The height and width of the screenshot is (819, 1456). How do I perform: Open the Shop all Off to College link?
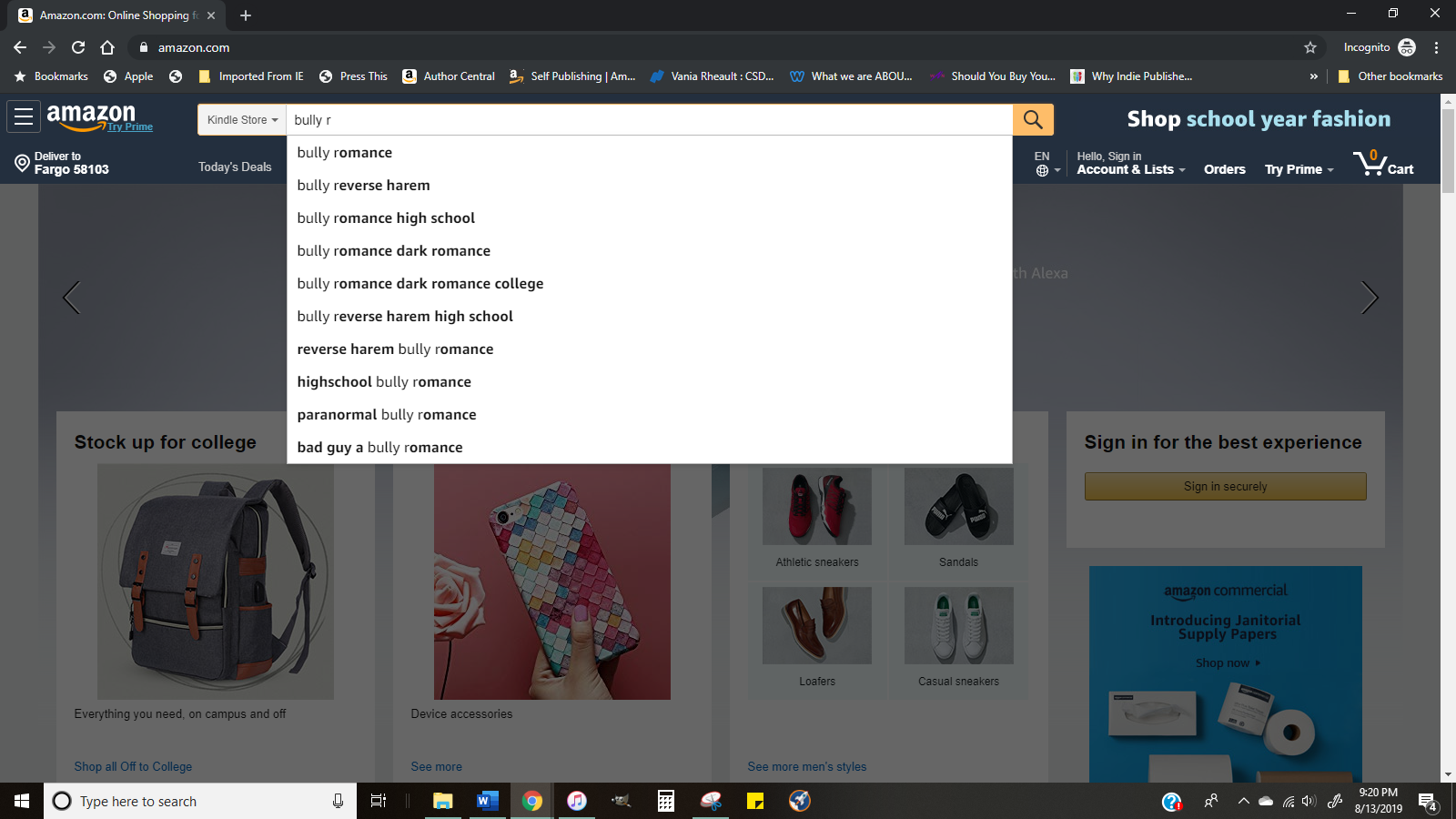pyautogui.click(x=133, y=767)
